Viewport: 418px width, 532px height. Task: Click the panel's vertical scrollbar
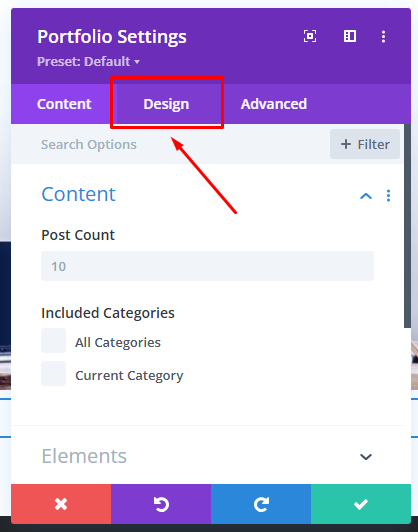[407, 226]
